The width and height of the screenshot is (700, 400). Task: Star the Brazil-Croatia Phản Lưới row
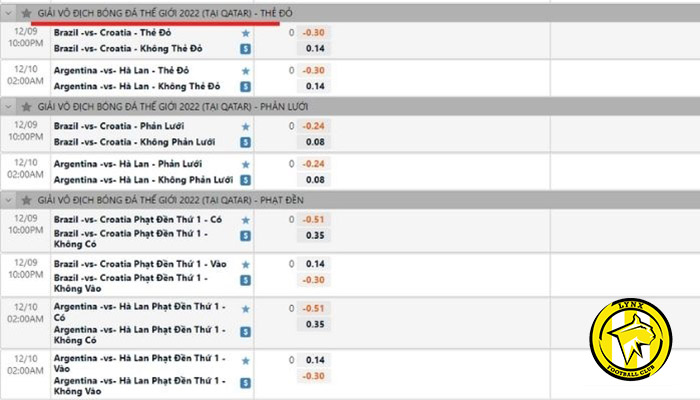point(246,127)
